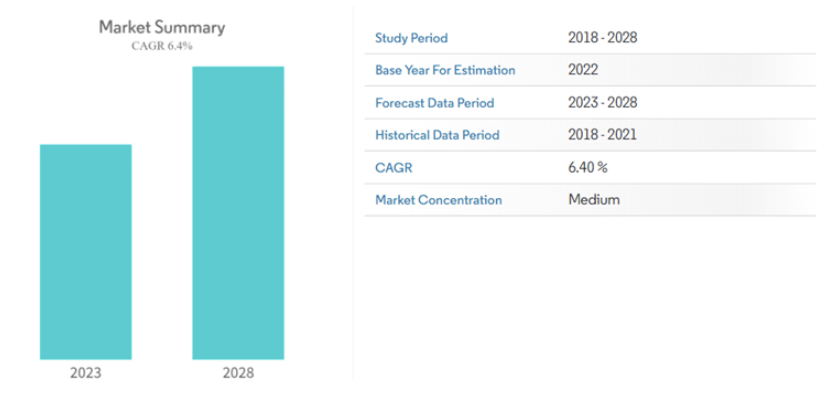Select the Study Period label
The height and width of the screenshot is (406, 821).
coord(411,38)
